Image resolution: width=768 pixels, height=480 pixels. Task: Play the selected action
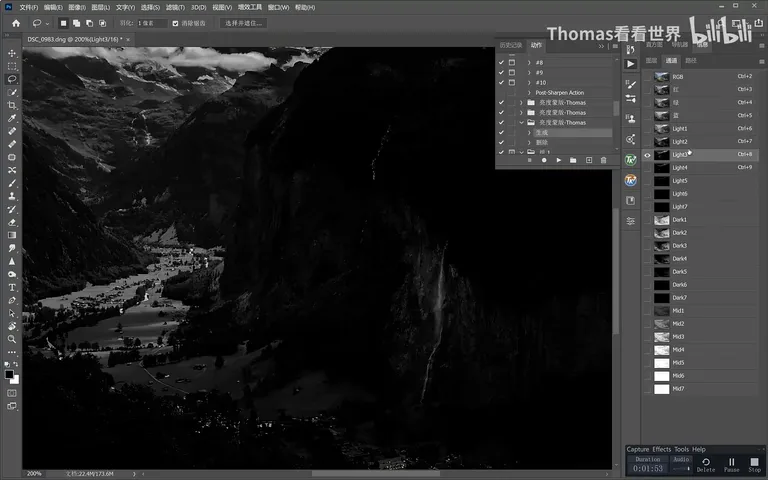coord(559,160)
